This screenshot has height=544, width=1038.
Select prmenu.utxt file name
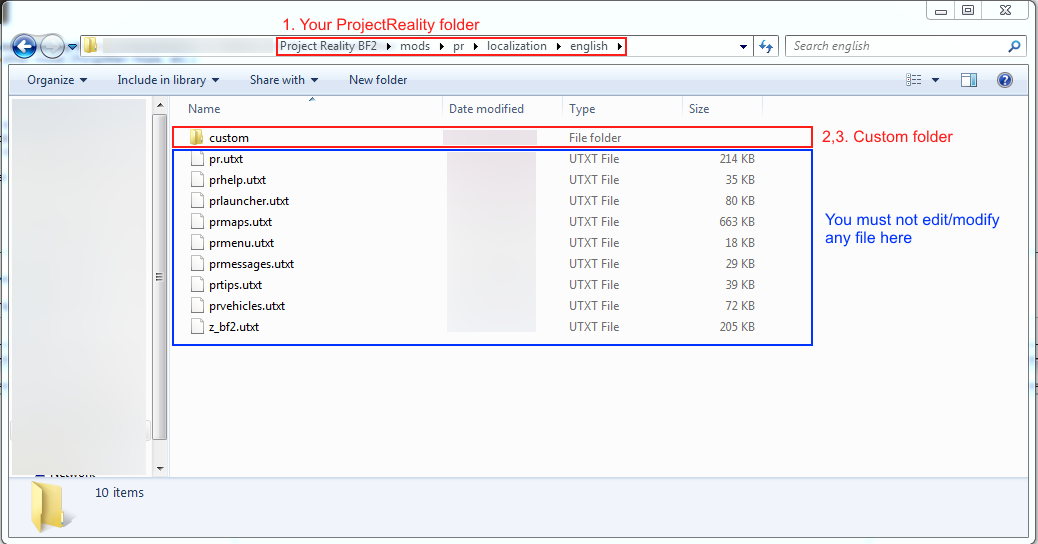(242, 243)
